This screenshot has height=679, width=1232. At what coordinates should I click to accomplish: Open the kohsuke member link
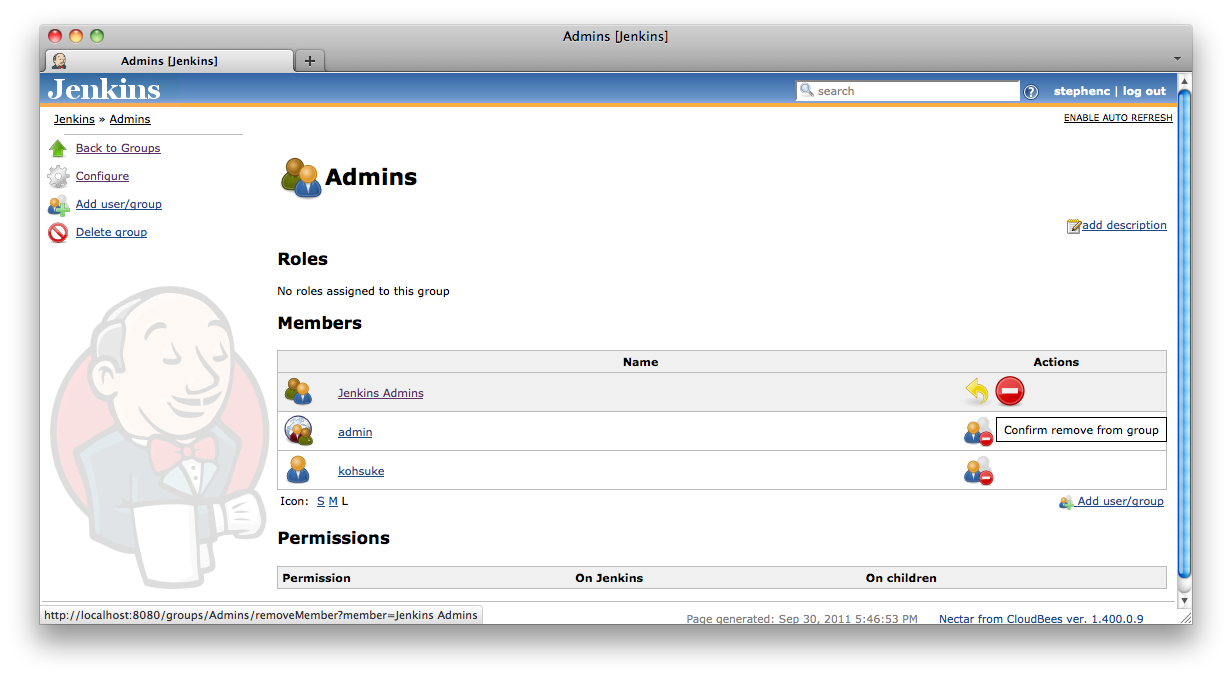(x=361, y=471)
